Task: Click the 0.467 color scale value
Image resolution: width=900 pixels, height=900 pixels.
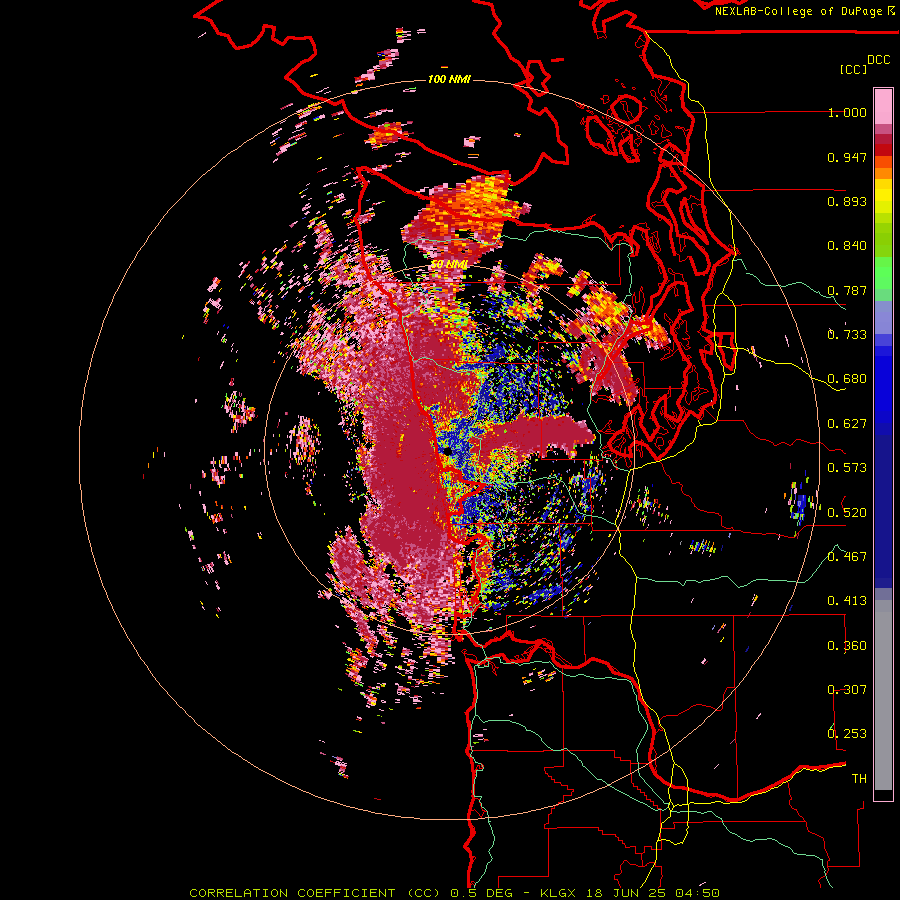Action: click(x=847, y=556)
